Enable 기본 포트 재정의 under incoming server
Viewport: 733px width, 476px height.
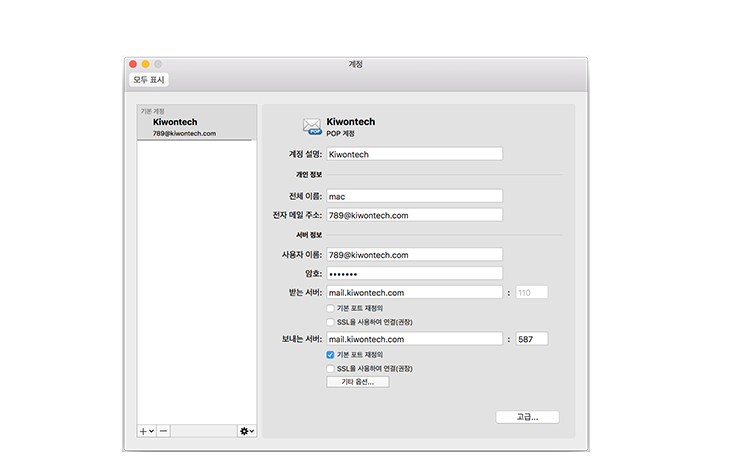[x=331, y=308]
